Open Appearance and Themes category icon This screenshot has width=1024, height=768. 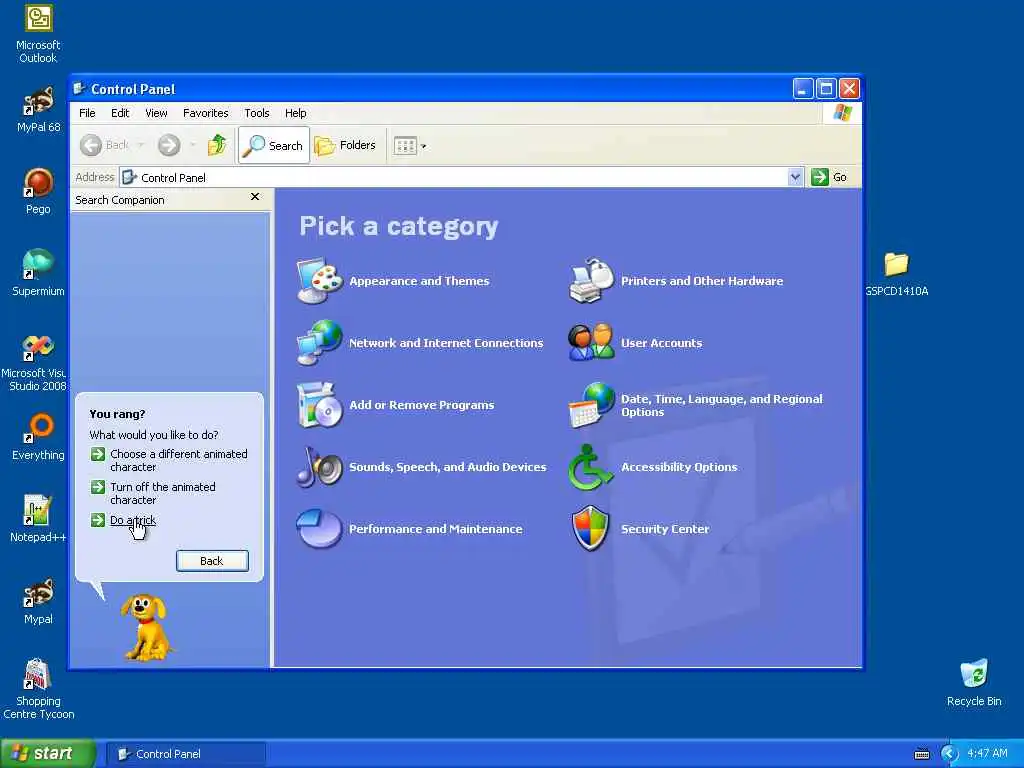point(319,281)
